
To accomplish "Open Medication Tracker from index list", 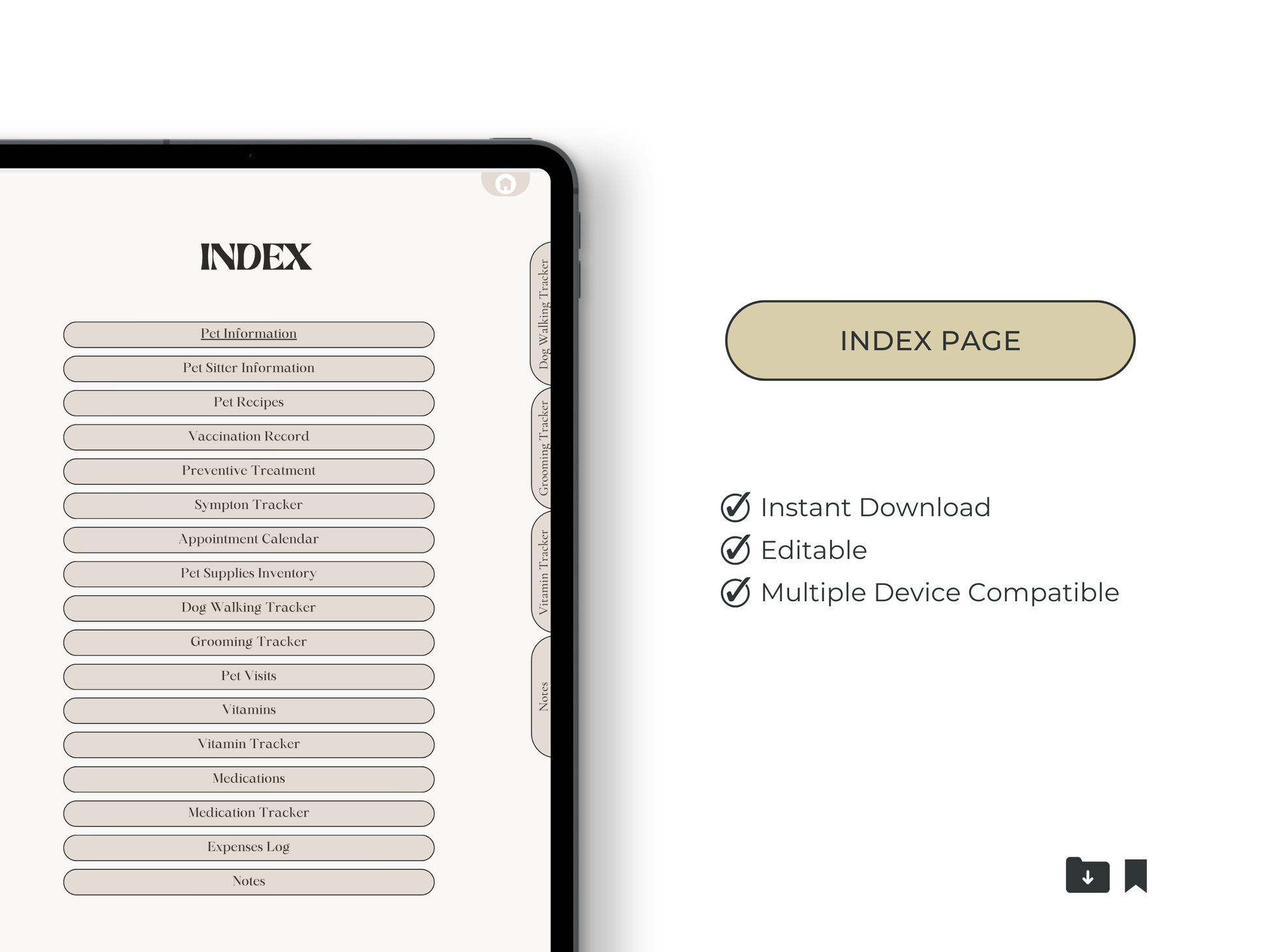I will (248, 813).
